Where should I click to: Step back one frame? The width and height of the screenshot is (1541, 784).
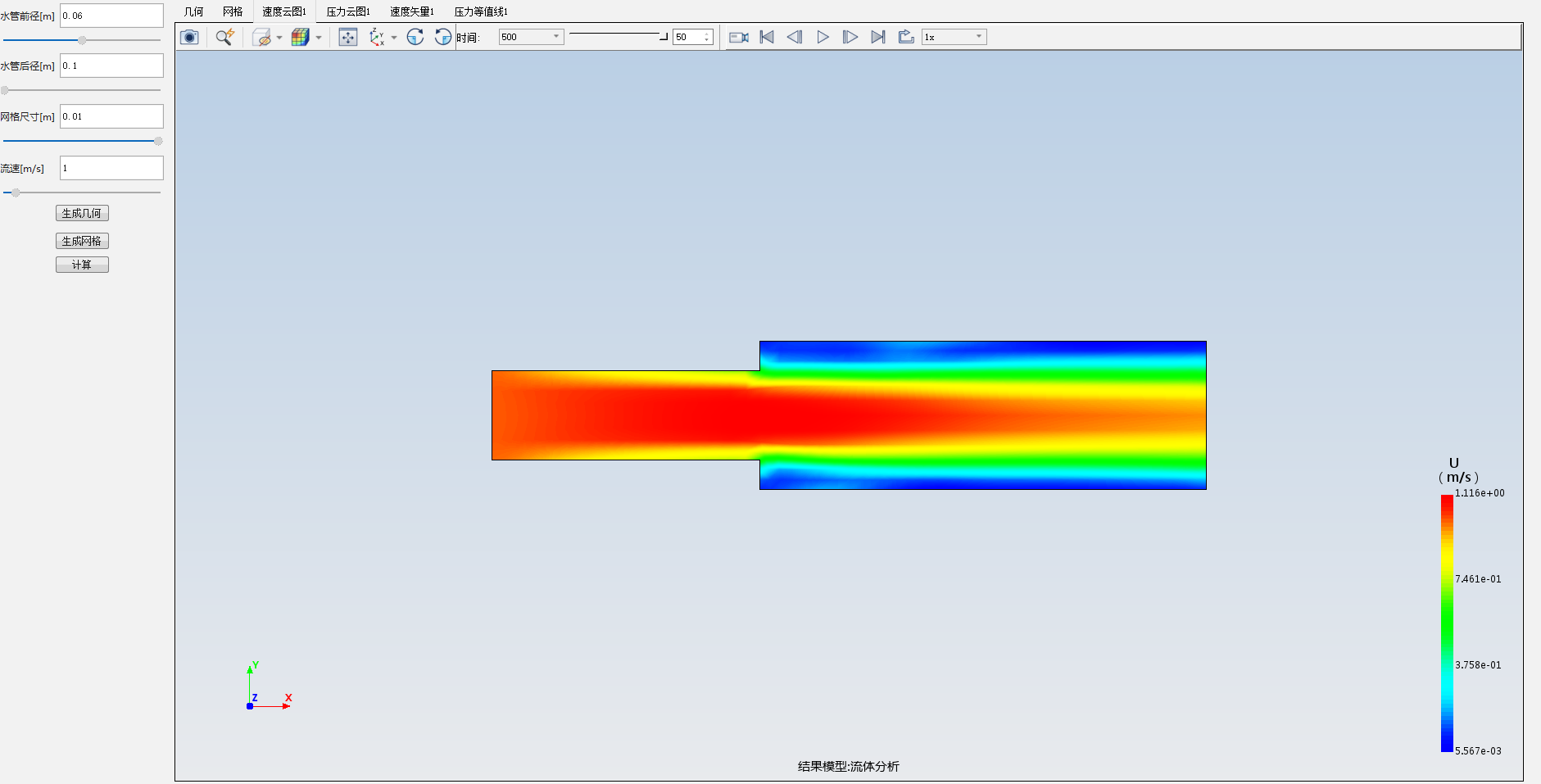pos(795,37)
